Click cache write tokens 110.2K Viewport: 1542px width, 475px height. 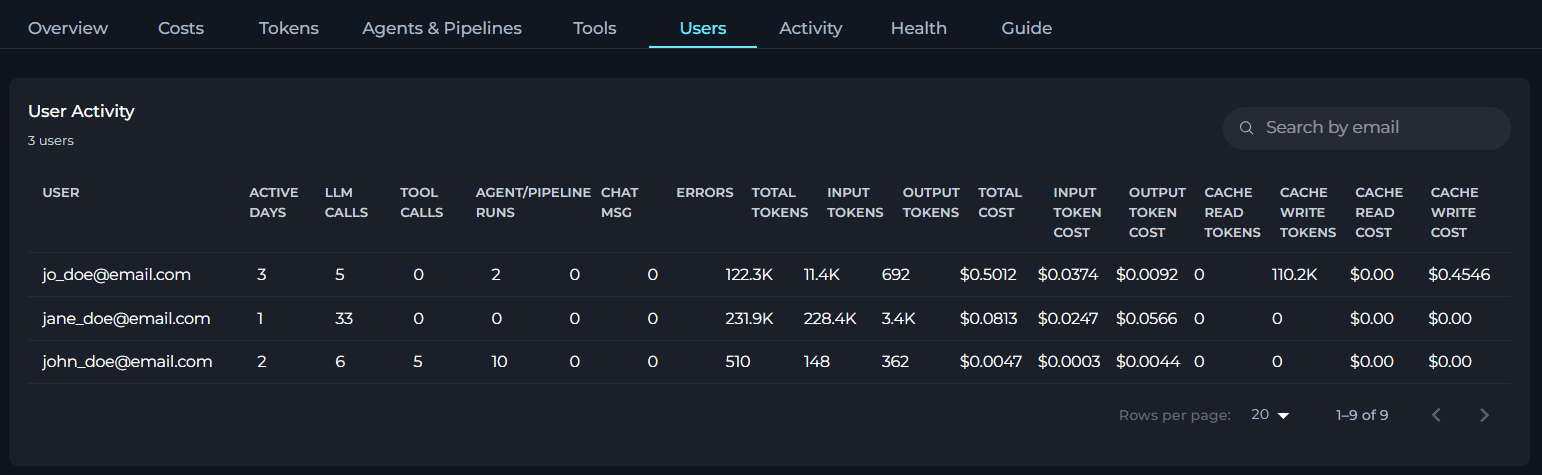coord(1295,274)
